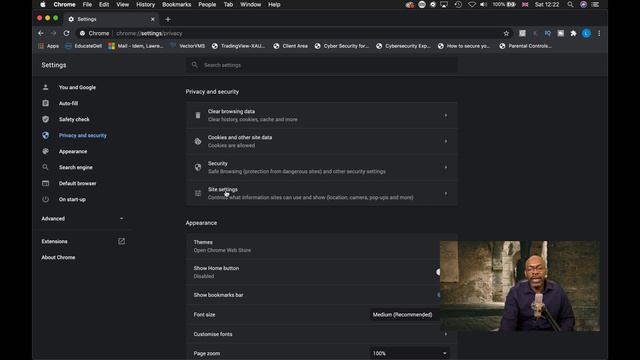640x360 pixels.
Task: Click the You and Google person icon
Action: tap(45, 87)
